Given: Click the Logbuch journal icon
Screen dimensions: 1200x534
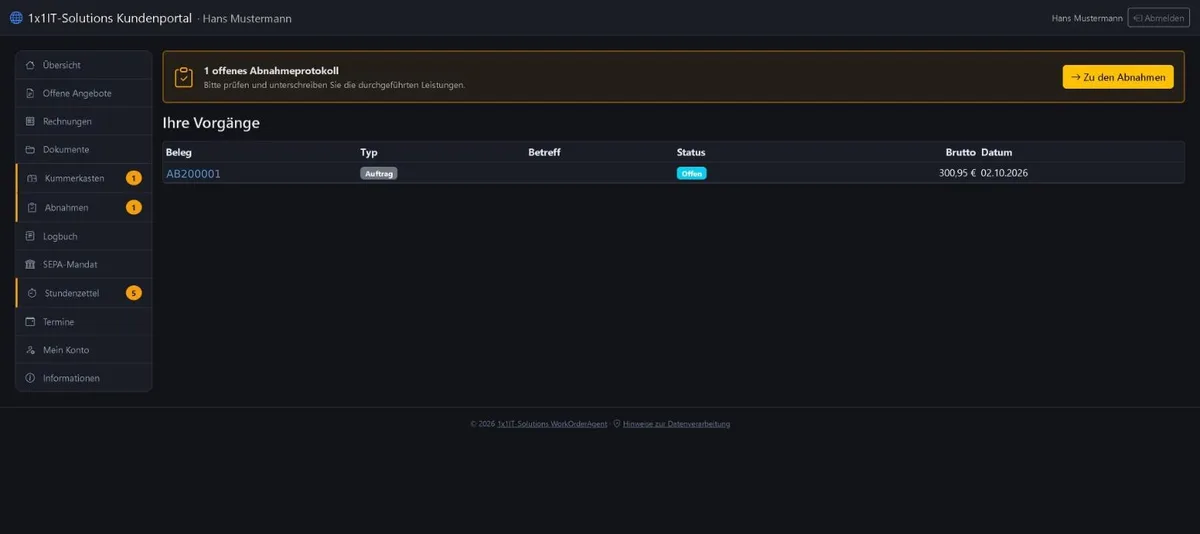Looking at the screenshot, I should click(x=30, y=236).
